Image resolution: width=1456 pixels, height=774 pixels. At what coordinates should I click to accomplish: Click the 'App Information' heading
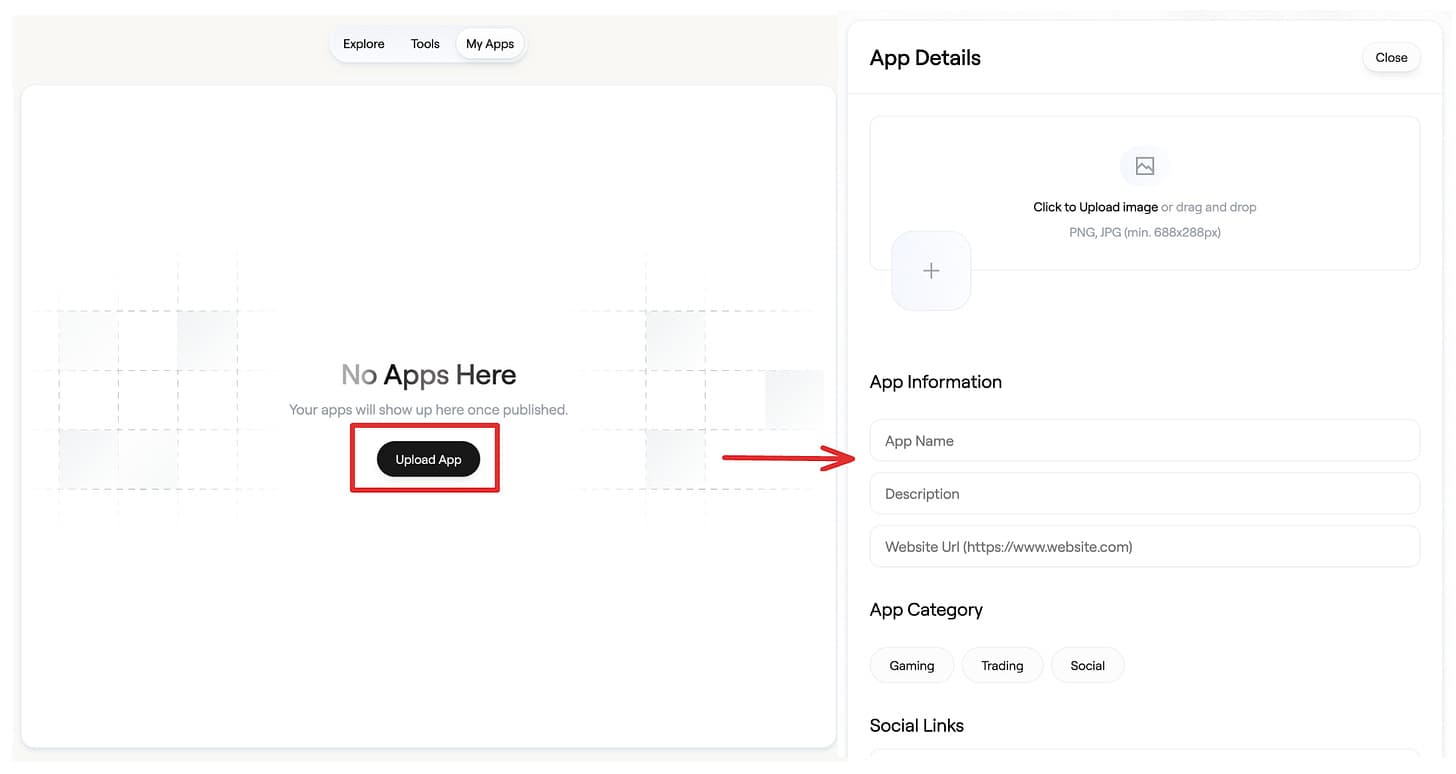click(x=936, y=382)
